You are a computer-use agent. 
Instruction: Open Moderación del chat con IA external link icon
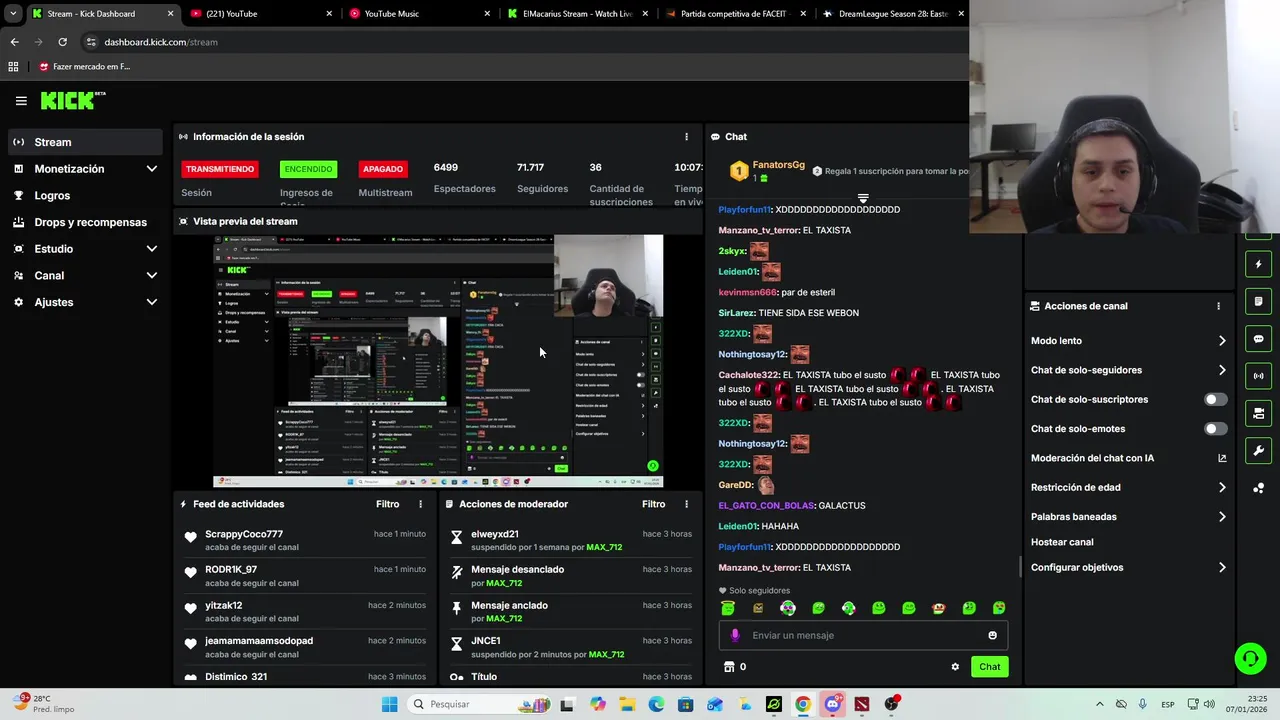click(1222, 458)
